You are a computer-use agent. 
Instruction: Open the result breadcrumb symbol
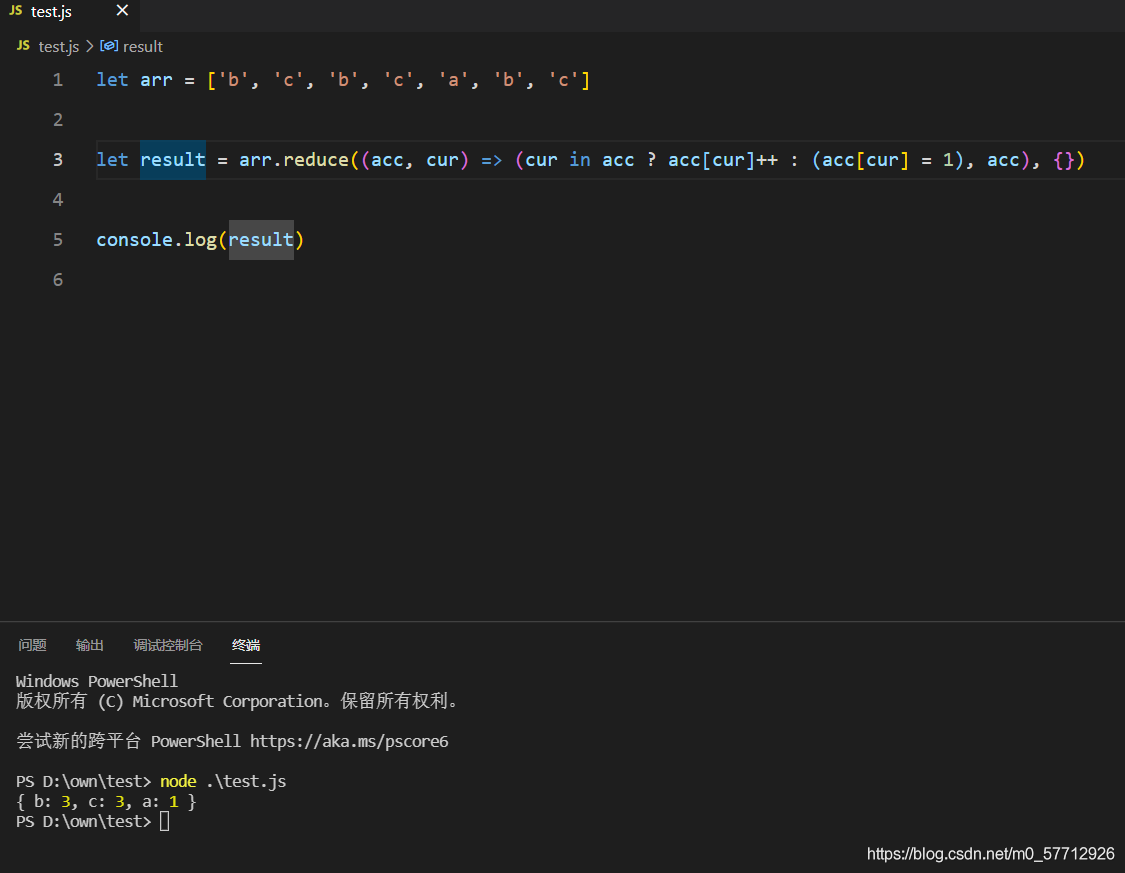(143, 47)
